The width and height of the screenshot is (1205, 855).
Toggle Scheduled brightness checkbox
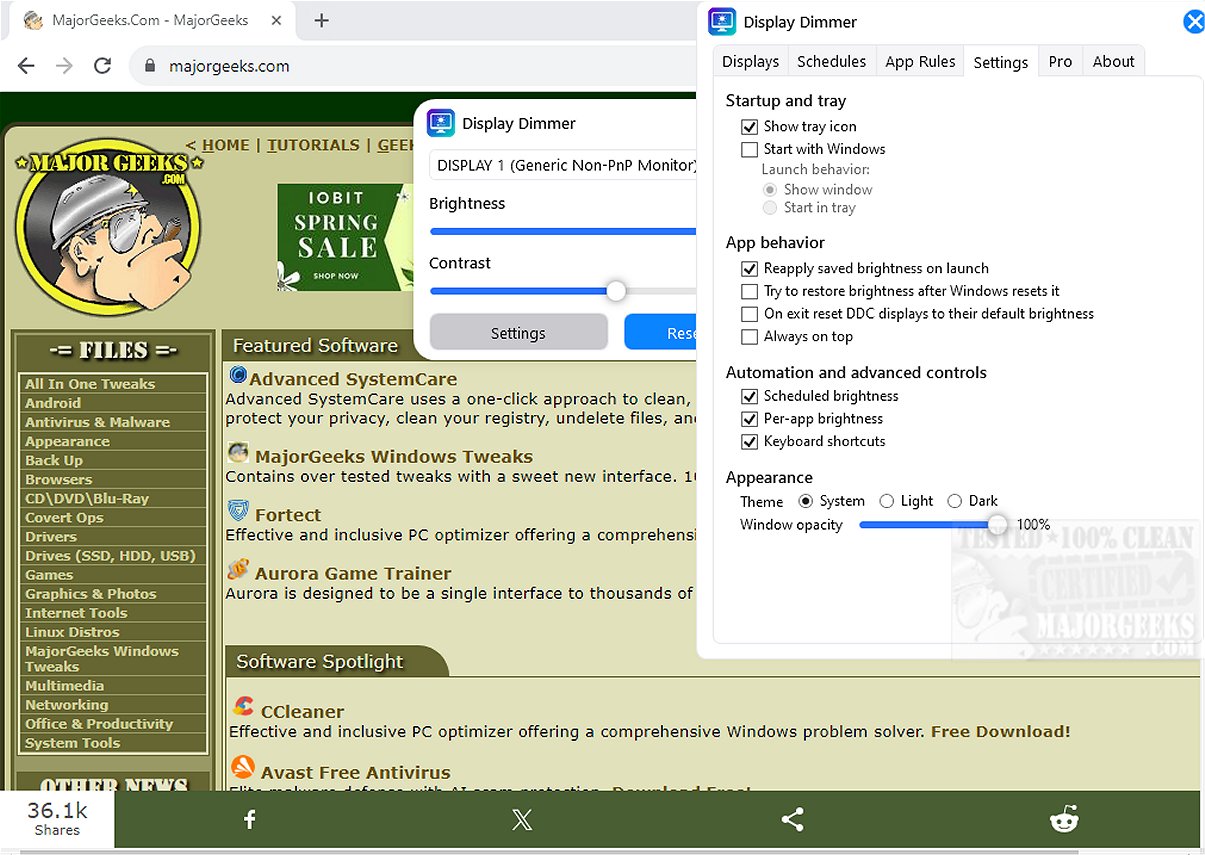(x=749, y=397)
